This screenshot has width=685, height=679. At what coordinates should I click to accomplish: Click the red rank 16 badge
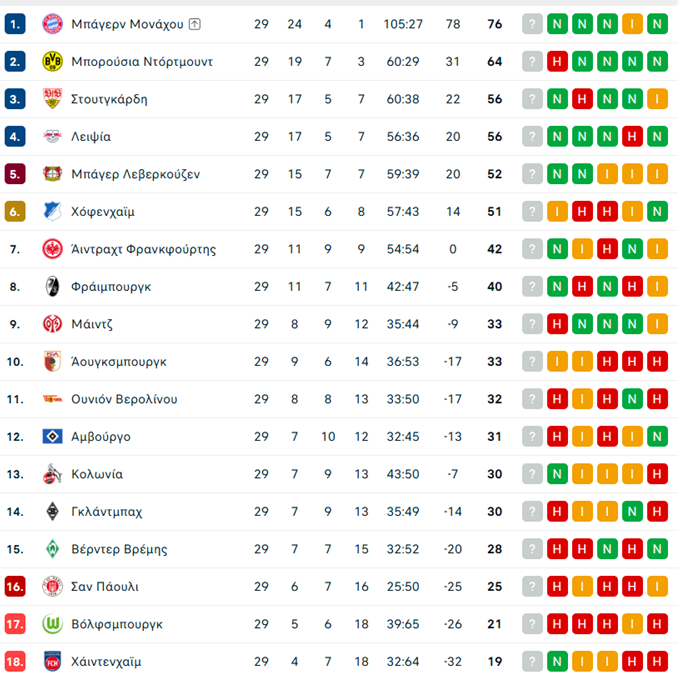click(x=15, y=587)
